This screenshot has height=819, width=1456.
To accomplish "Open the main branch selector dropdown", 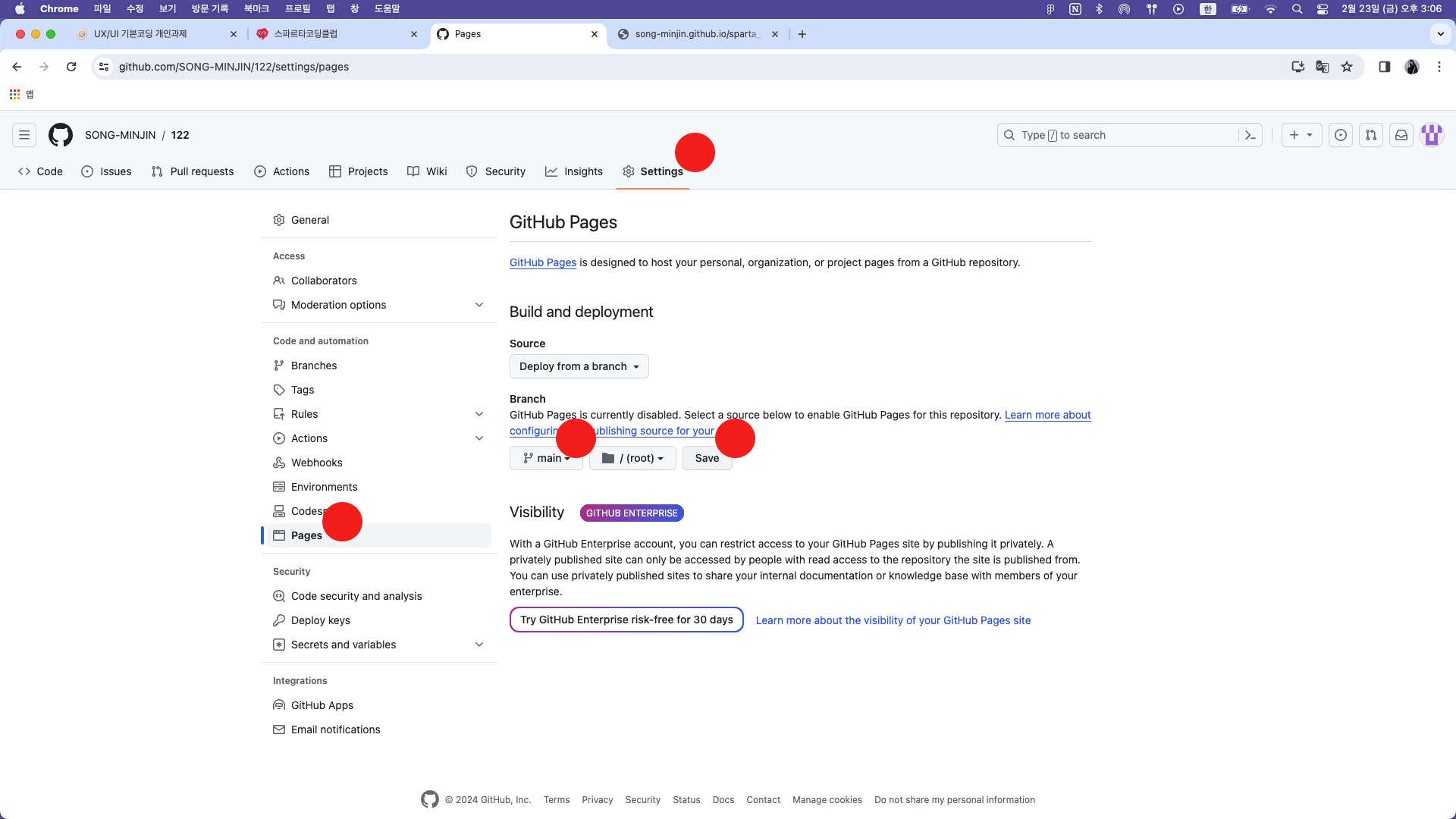I will coord(546,458).
